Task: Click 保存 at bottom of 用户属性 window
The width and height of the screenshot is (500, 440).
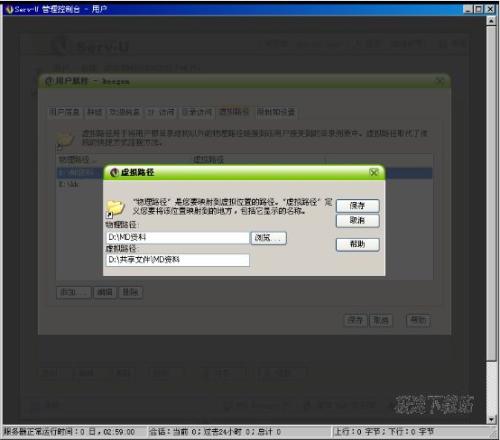Action: (x=355, y=320)
